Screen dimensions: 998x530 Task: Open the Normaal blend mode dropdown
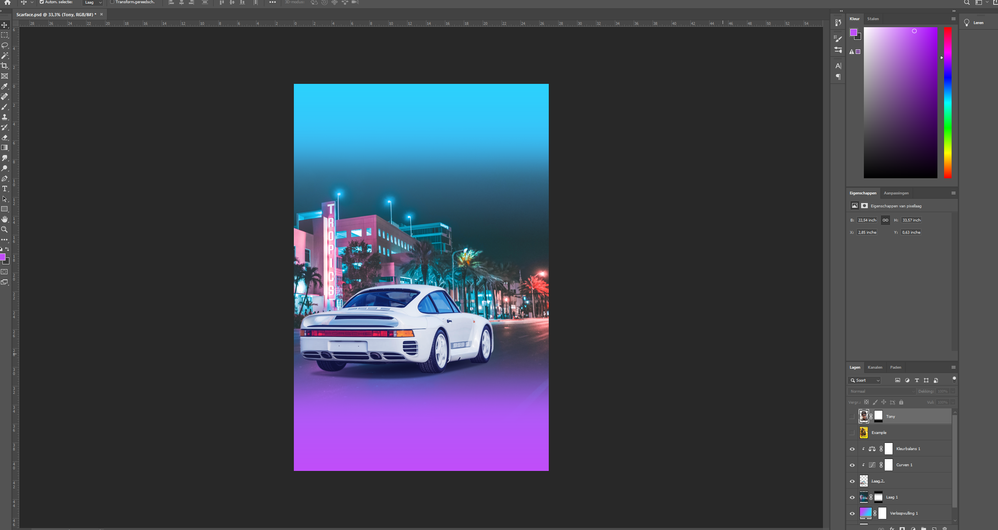881,391
